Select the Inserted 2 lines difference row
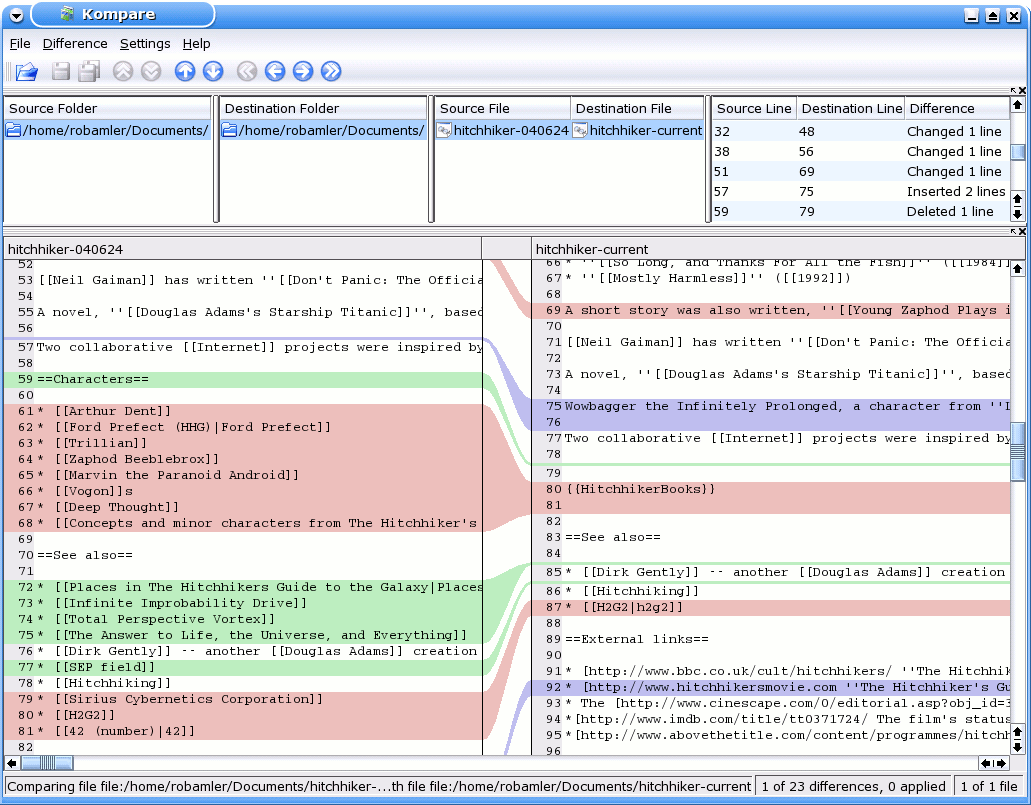Image resolution: width=1031 pixels, height=805 pixels. pyautogui.click(x=861, y=191)
